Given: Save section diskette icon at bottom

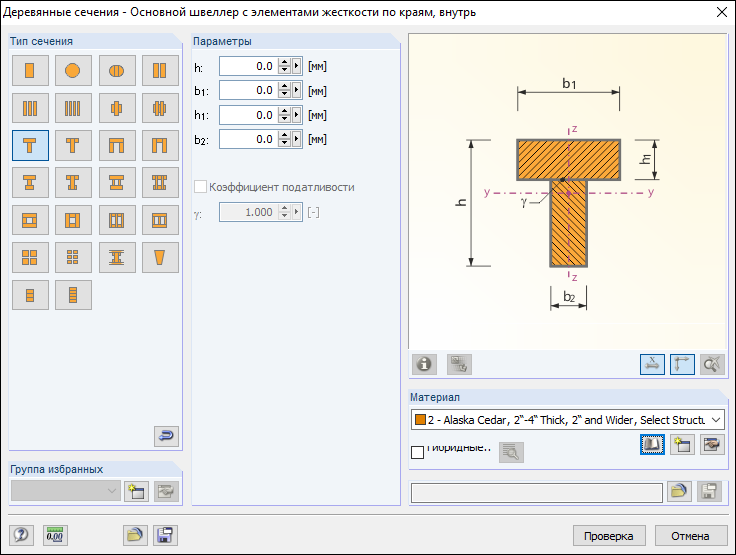Looking at the screenshot, I should (x=165, y=535).
